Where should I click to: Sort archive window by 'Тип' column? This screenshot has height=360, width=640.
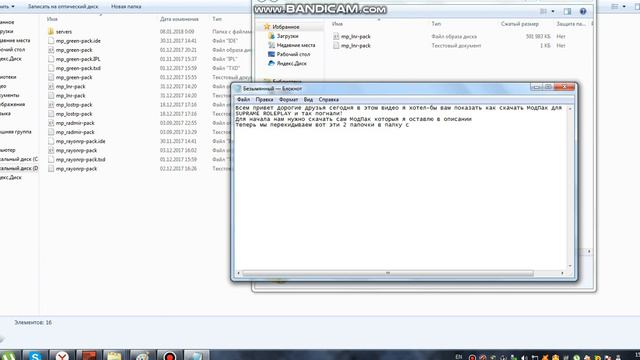tap(436, 24)
